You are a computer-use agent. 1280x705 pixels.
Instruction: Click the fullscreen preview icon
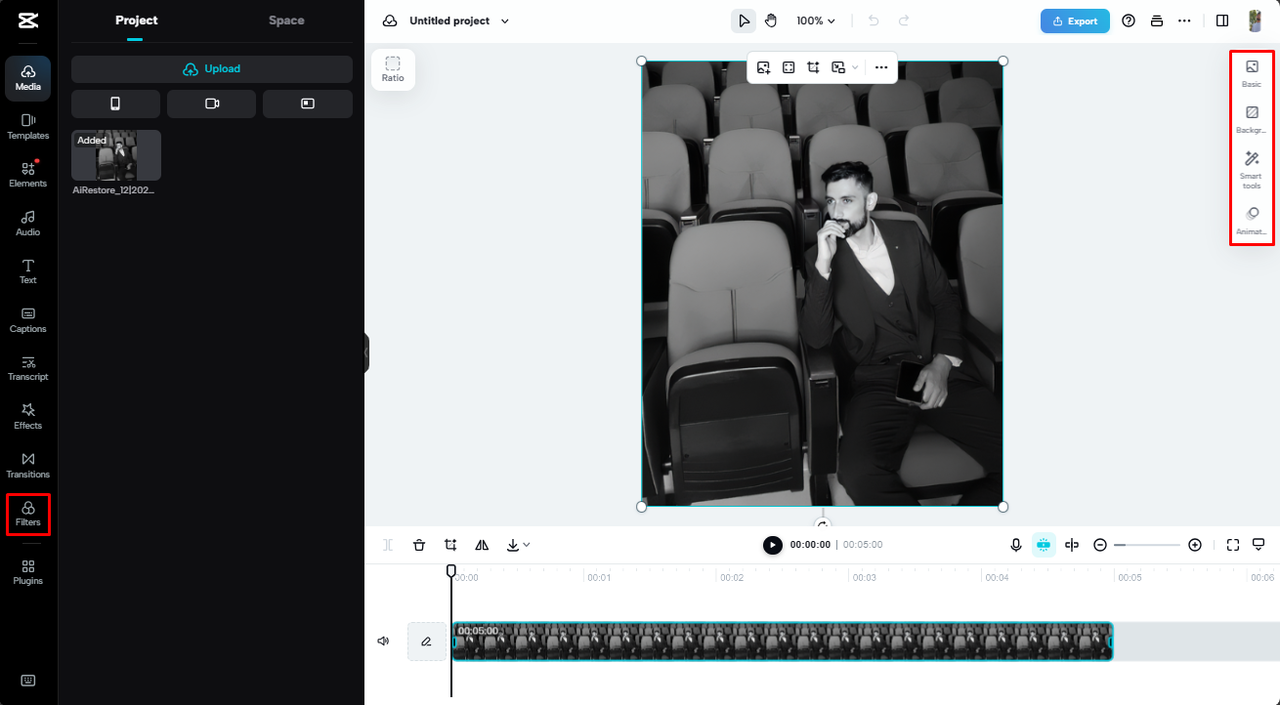point(1233,545)
